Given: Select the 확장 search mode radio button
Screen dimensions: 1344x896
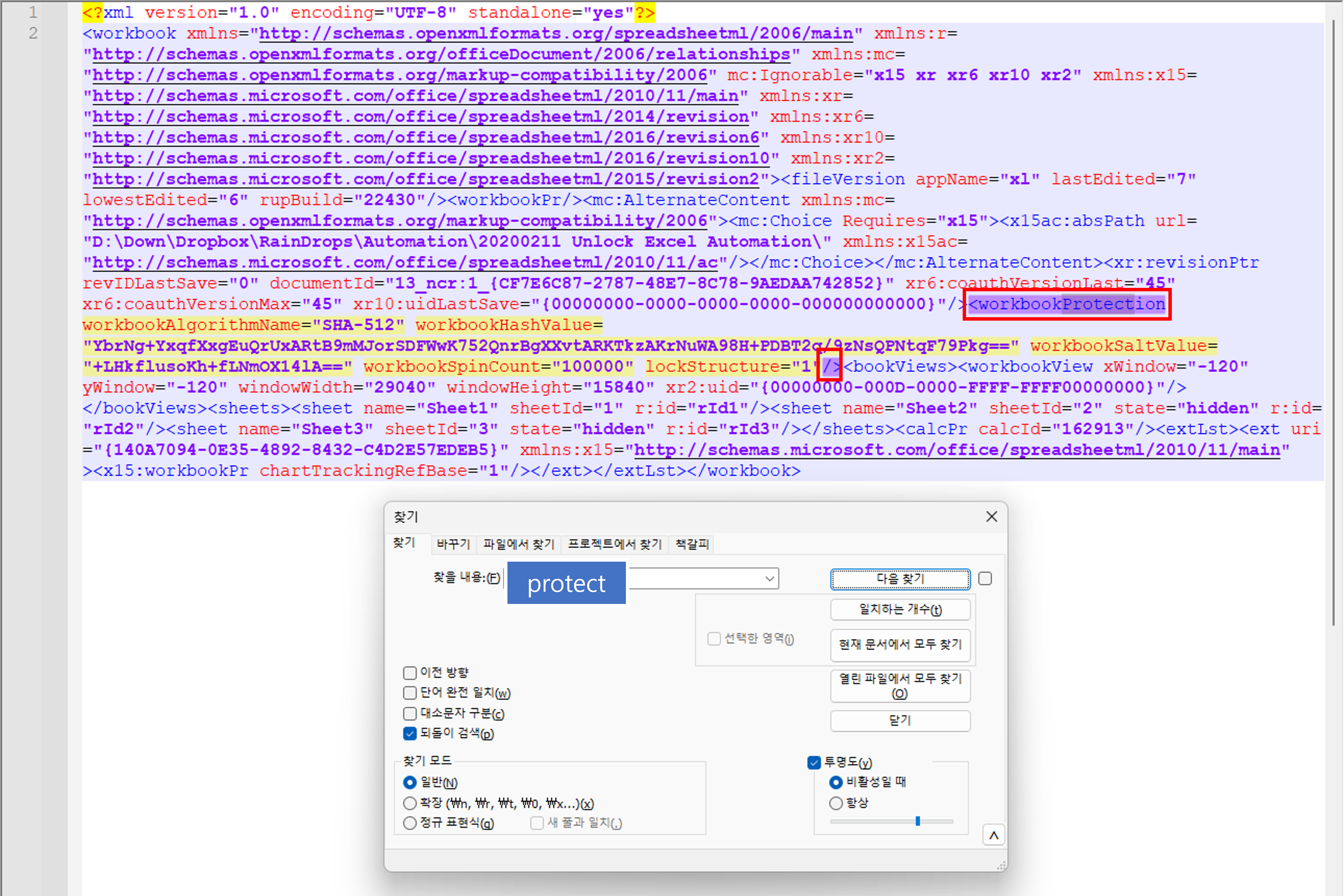Looking at the screenshot, I should pos(410,803).
